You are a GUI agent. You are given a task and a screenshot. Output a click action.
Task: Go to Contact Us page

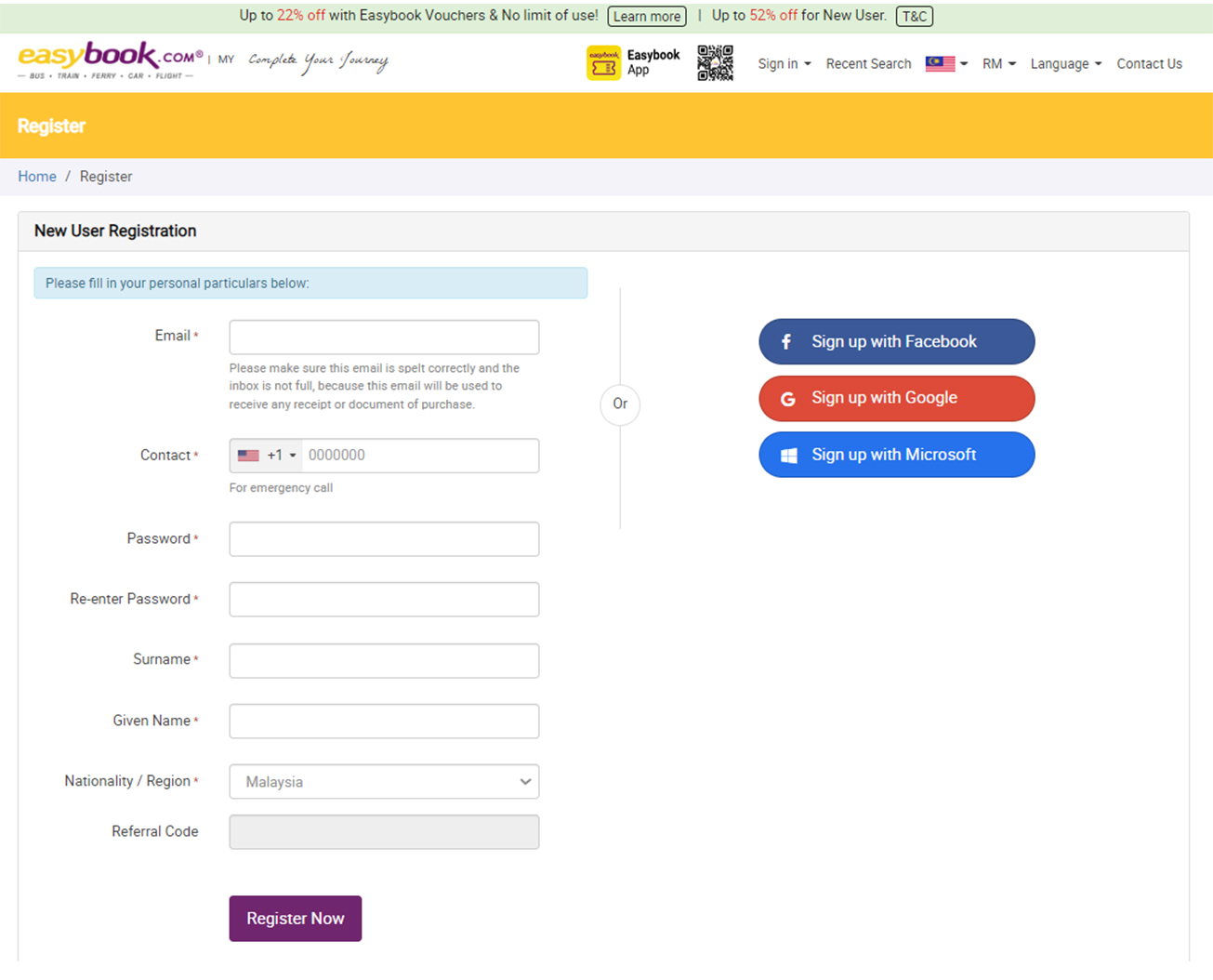[x=1149, y=63]
